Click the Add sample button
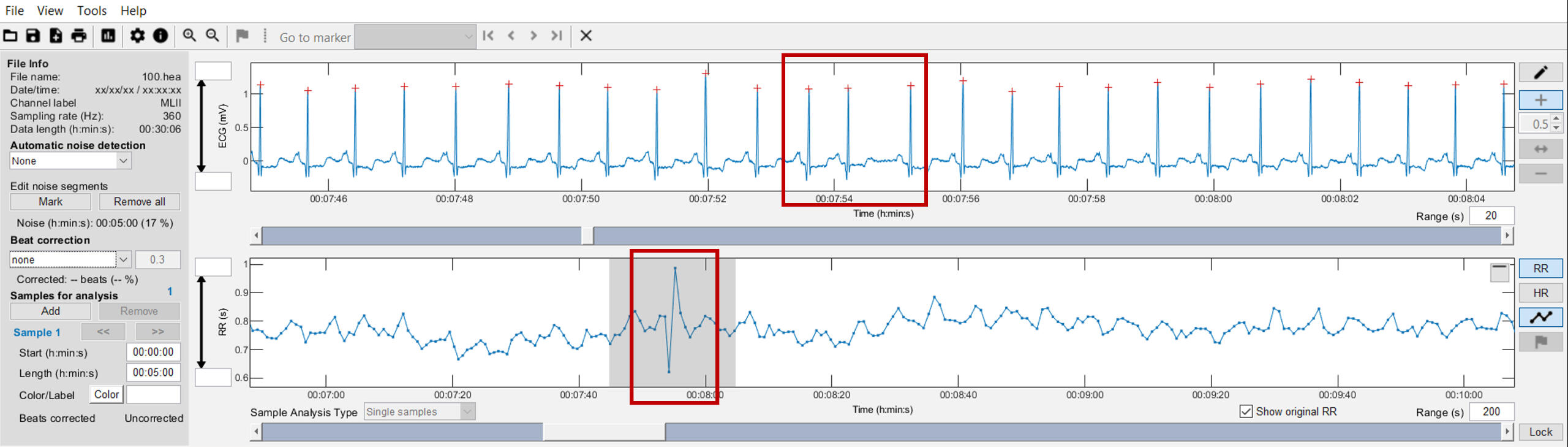 (50, 311)
